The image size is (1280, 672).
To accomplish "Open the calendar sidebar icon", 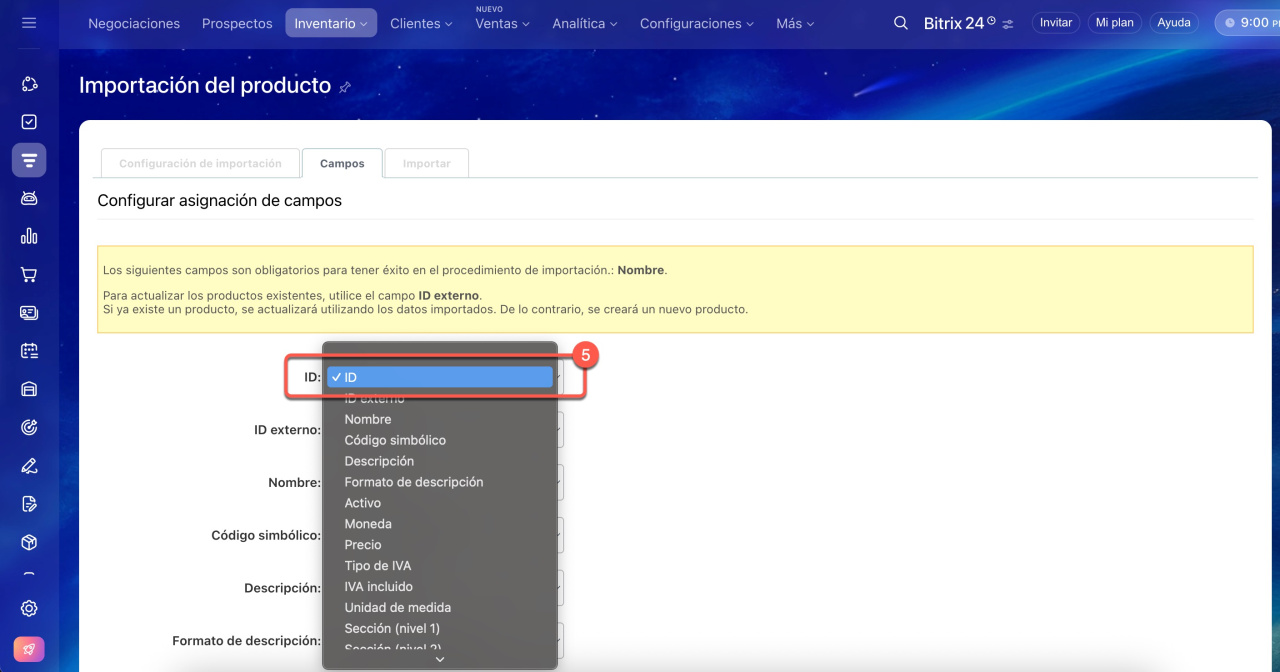I will click(29, 351).
